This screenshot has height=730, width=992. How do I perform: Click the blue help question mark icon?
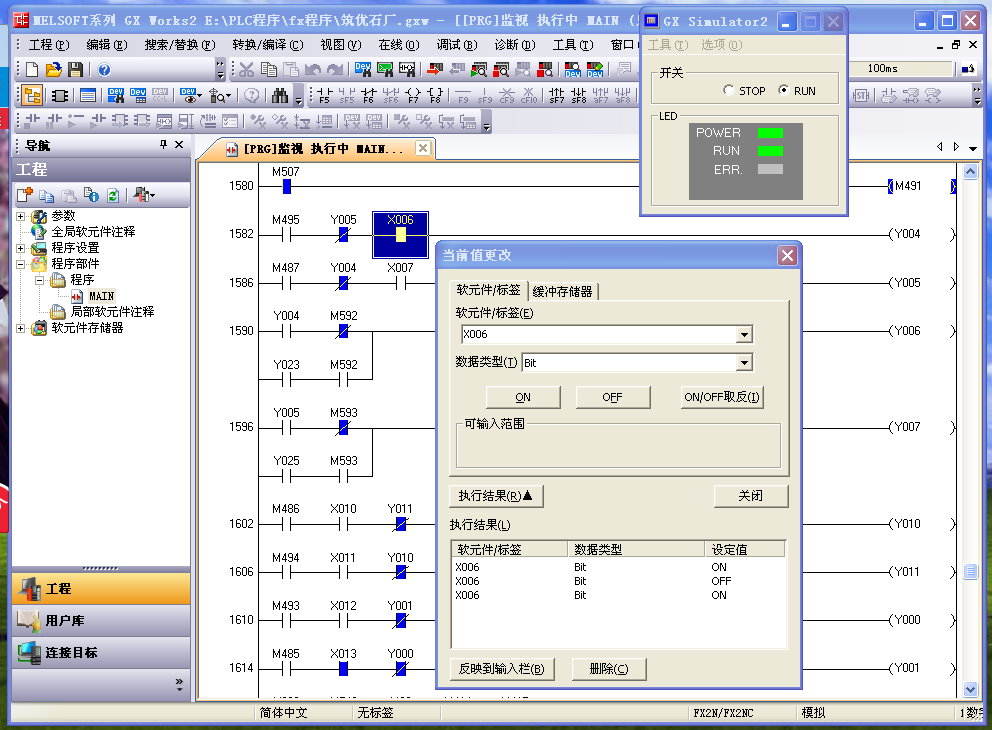coord(104,70)
